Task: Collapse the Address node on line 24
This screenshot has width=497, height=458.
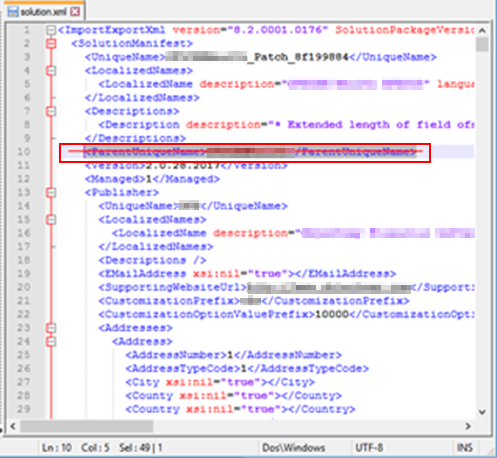Action: [51, 342]
